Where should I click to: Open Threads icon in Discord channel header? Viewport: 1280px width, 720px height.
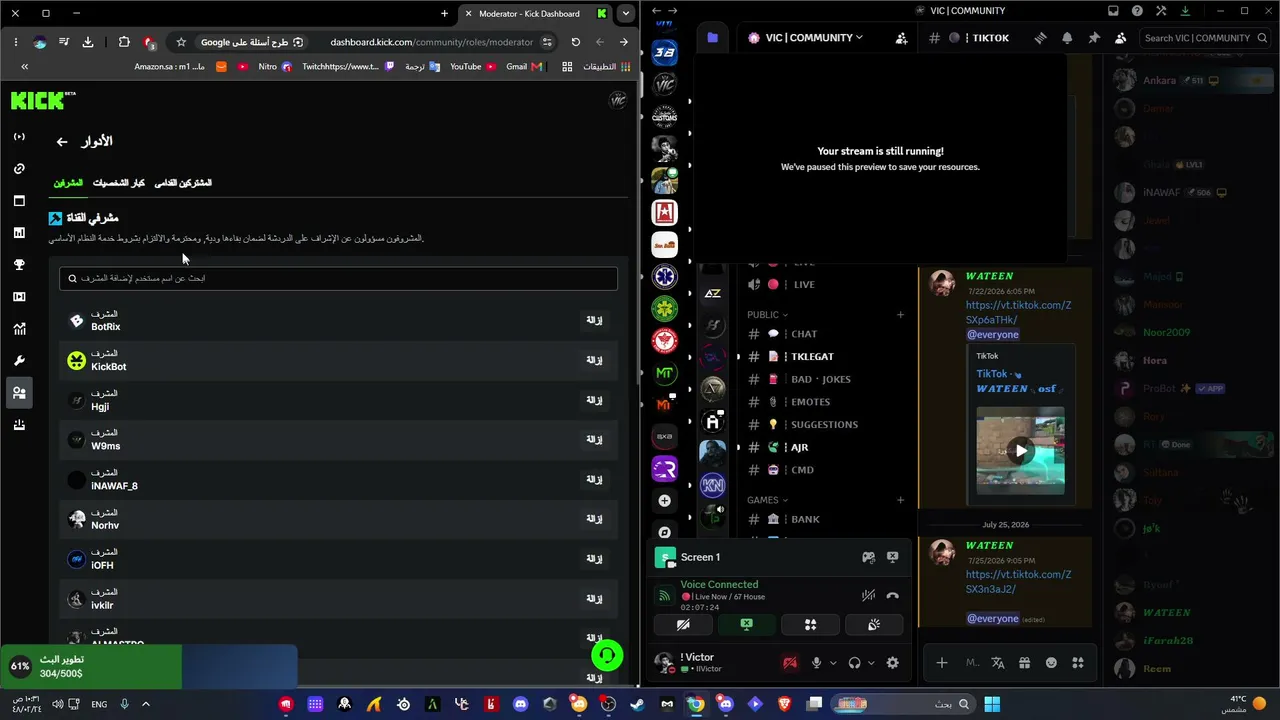(x=1041, y=38)
